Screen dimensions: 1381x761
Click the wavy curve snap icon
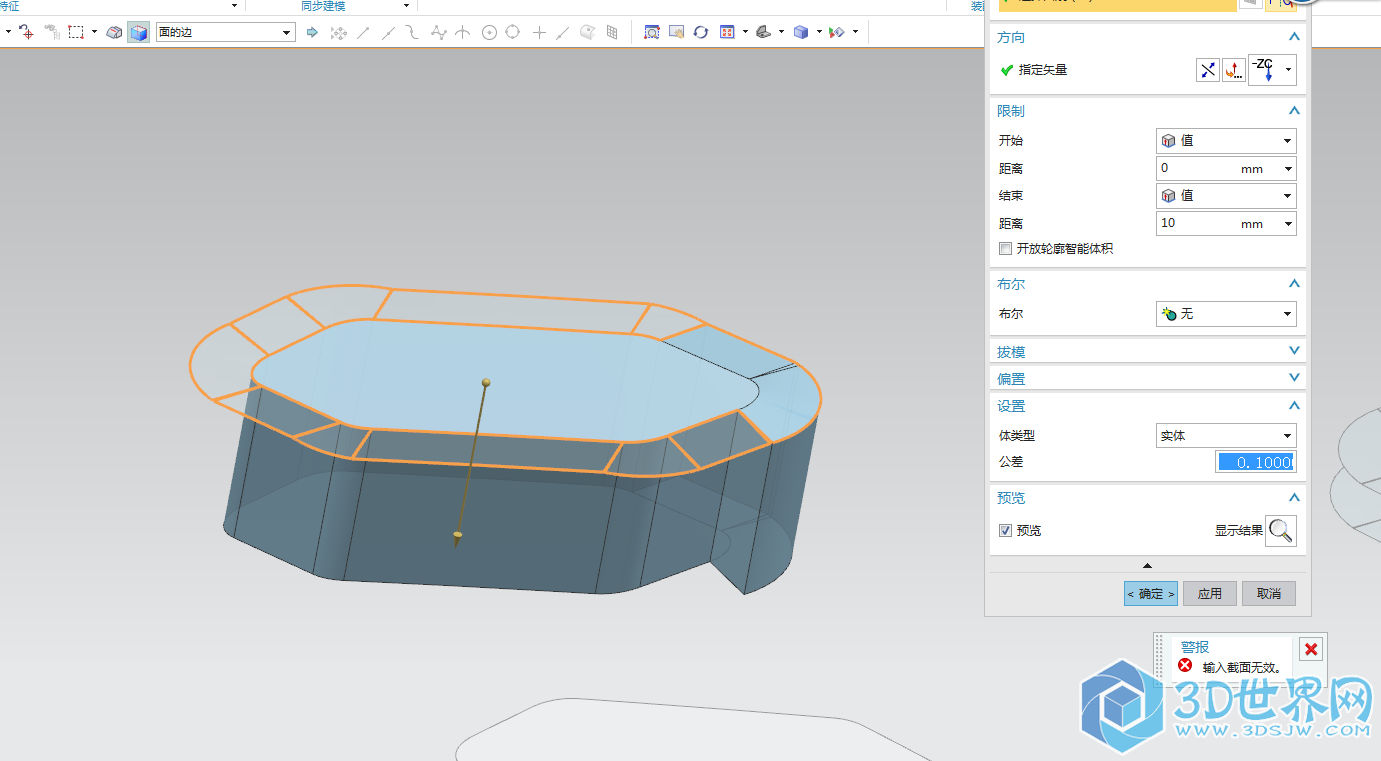(x=411, y=32)
